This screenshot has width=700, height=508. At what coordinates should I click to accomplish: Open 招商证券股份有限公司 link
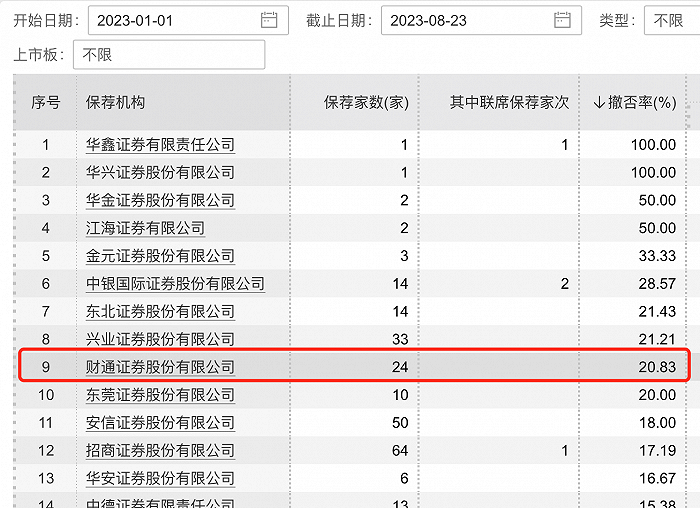point(160,450)
